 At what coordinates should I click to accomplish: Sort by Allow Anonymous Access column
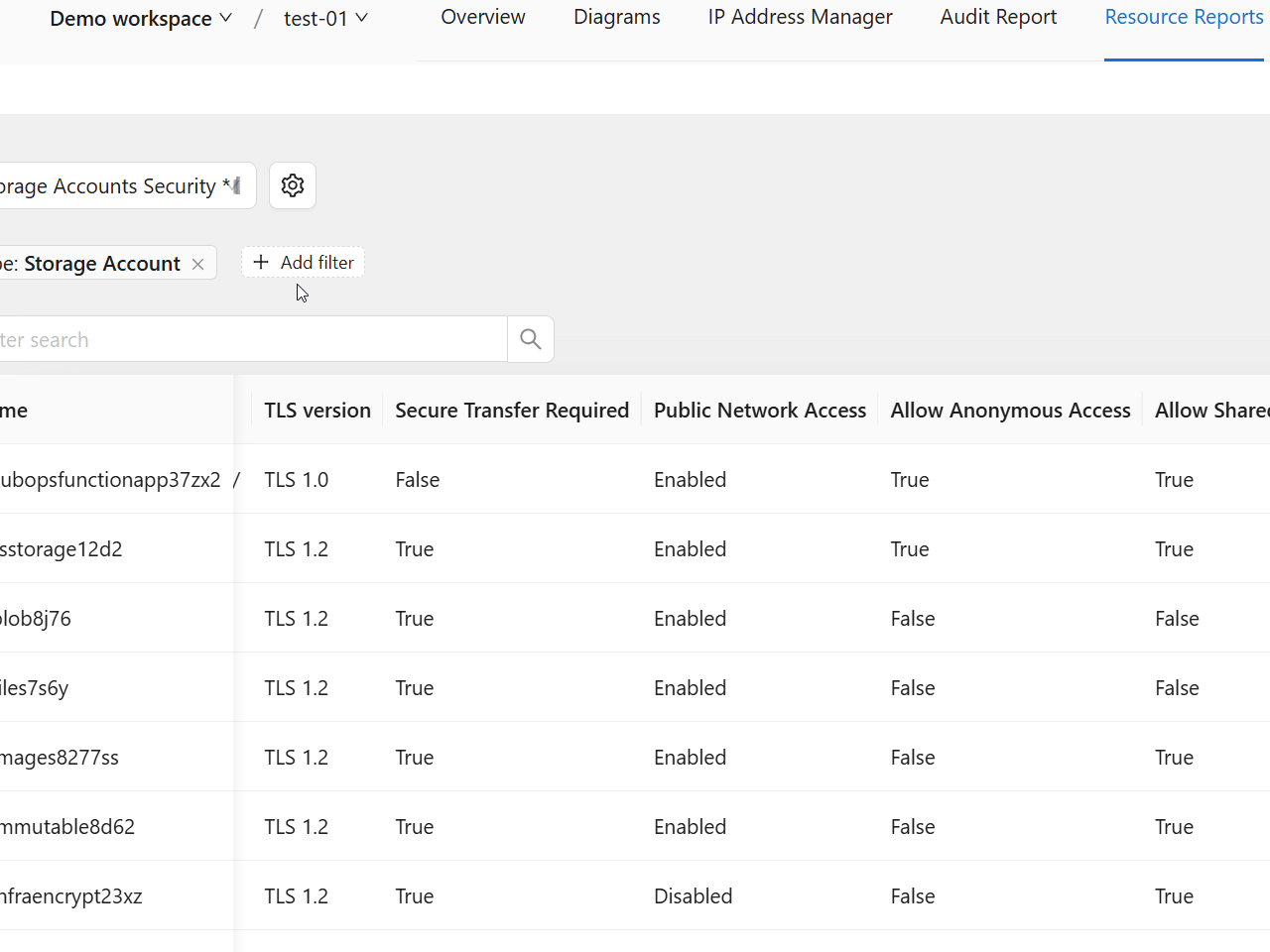coord(1010,410)
